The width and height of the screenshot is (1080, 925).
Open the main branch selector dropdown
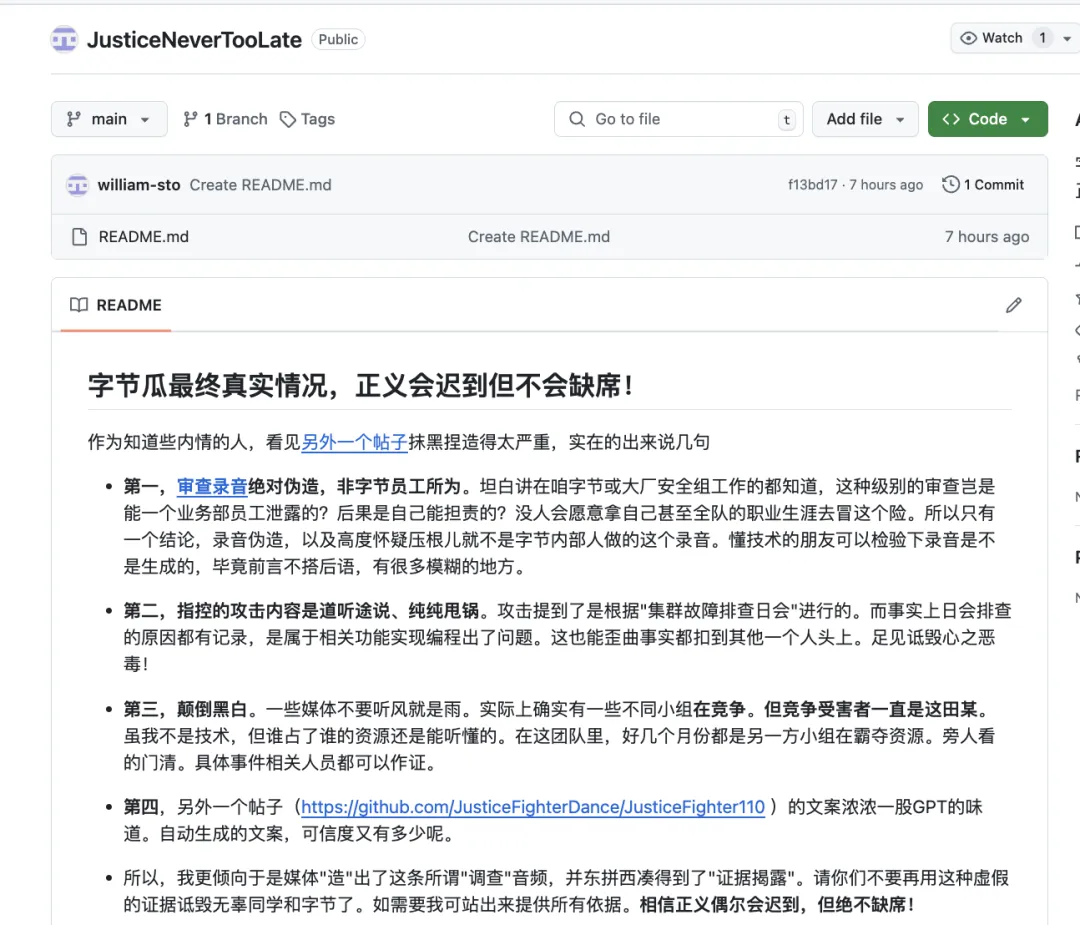[109, 119]
